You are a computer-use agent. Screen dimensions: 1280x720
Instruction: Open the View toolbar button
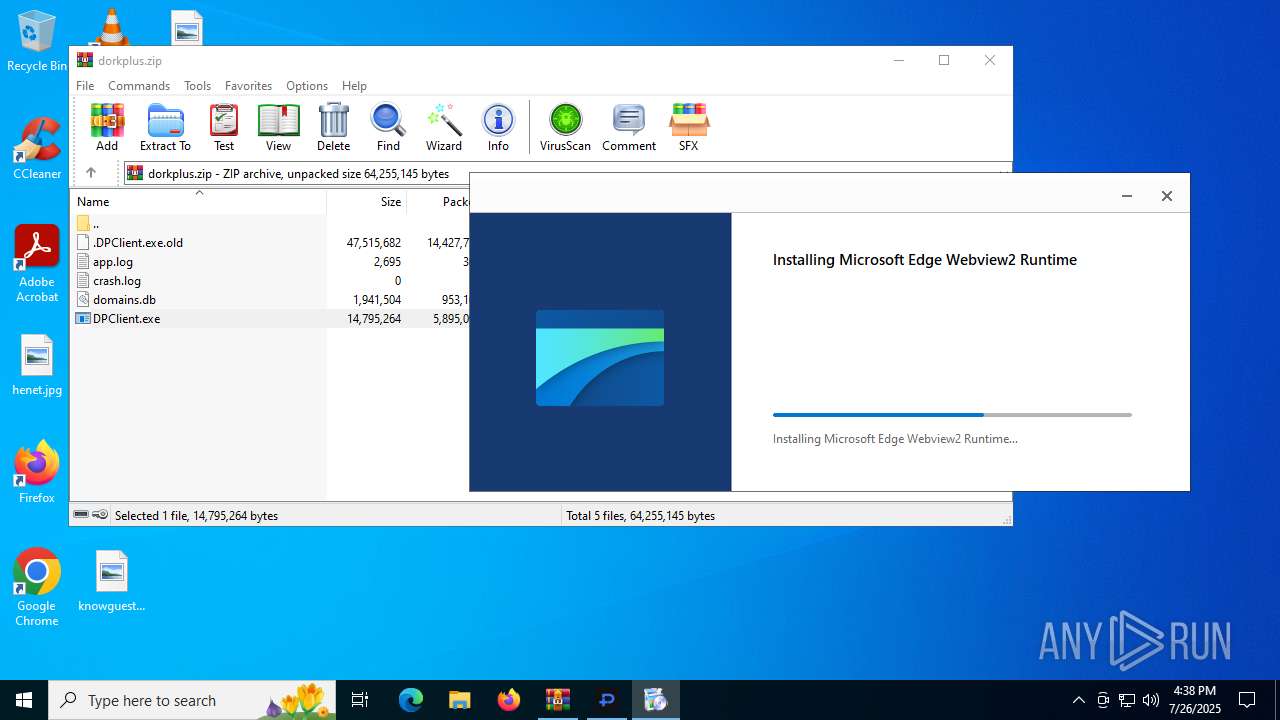tap(278, 127)
